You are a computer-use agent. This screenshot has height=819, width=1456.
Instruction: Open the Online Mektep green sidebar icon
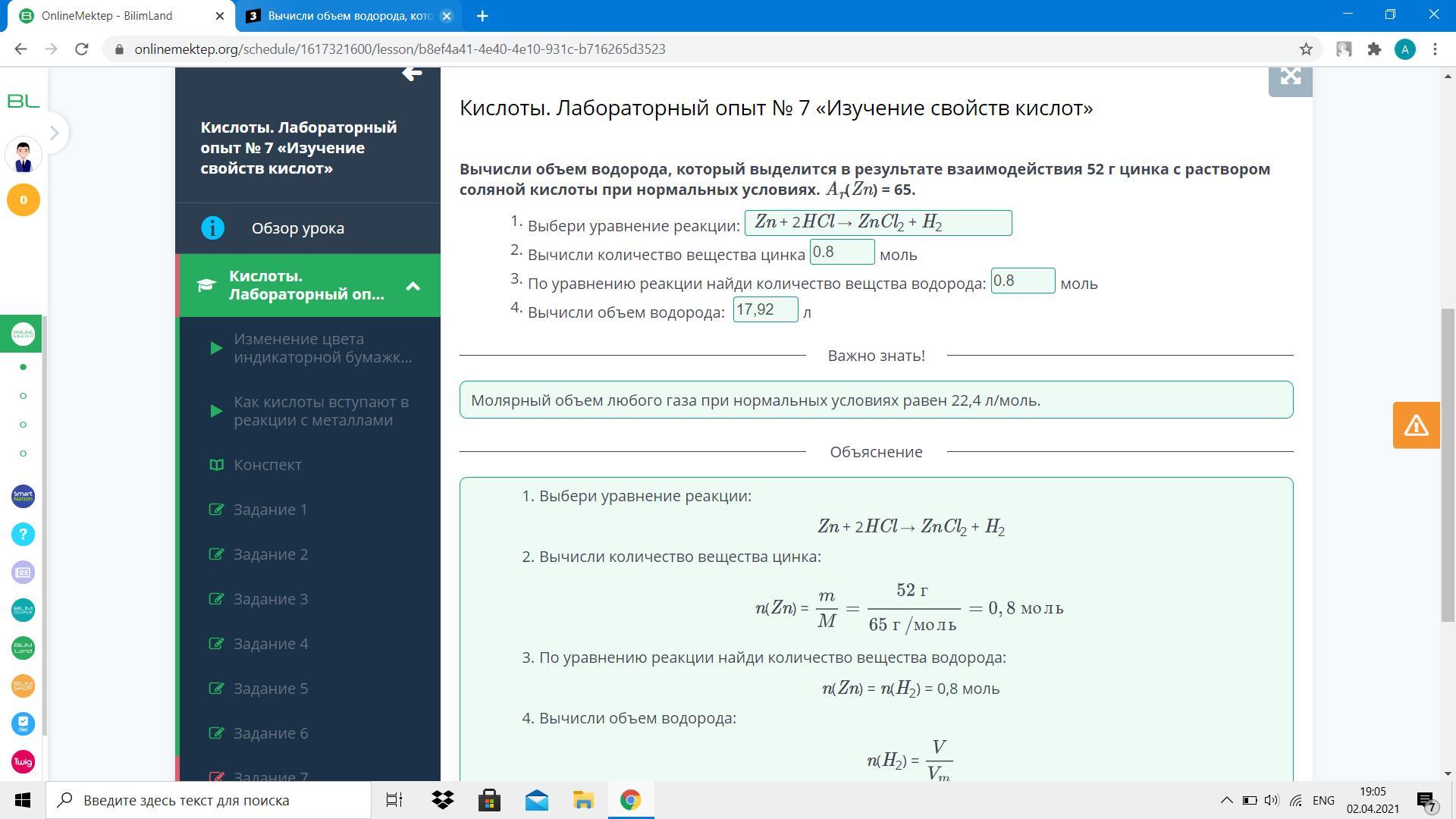click(23, 334)
